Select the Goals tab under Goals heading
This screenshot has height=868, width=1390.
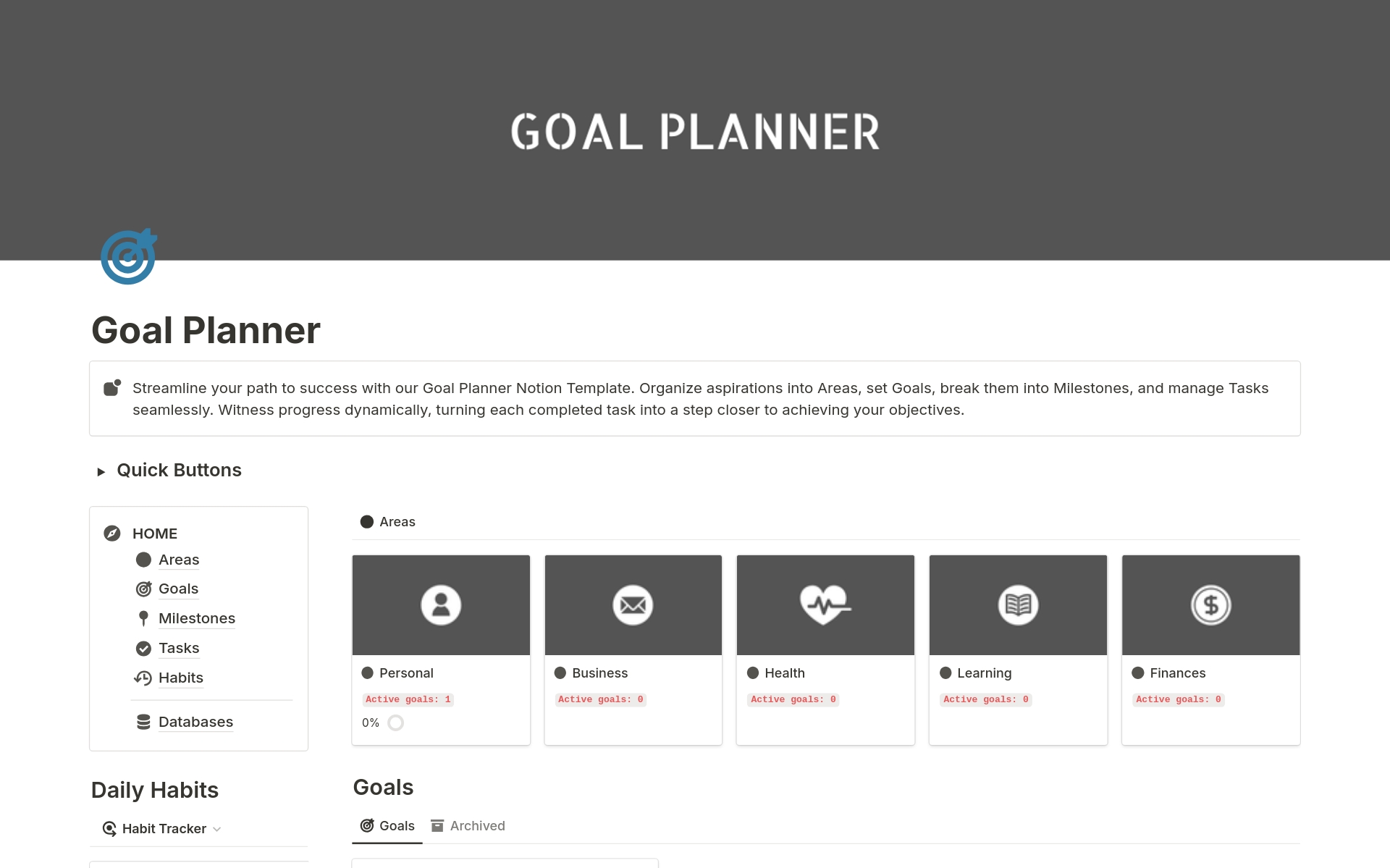click(x=387, y=826)
